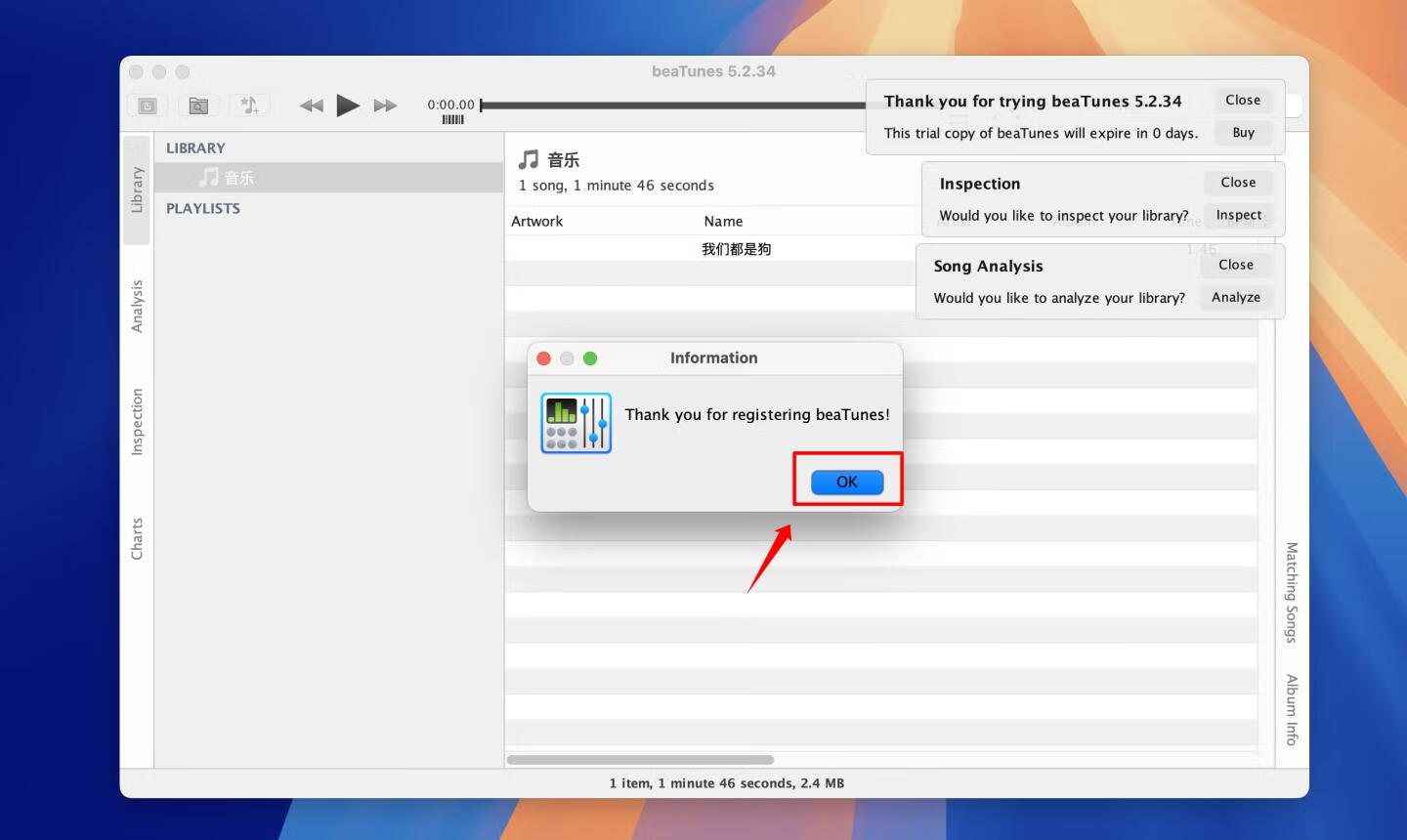Close the Inspection notification
This screenshot has width=1407, height=840.
point(1238,183)
